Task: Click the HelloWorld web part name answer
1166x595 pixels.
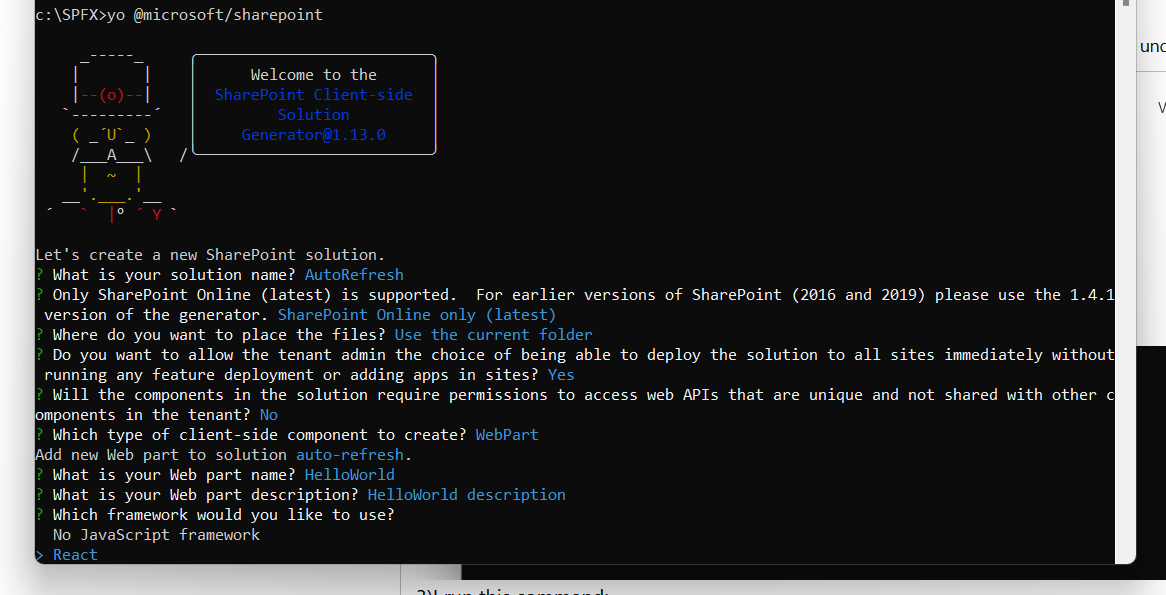Action: (x=350, y=475)
